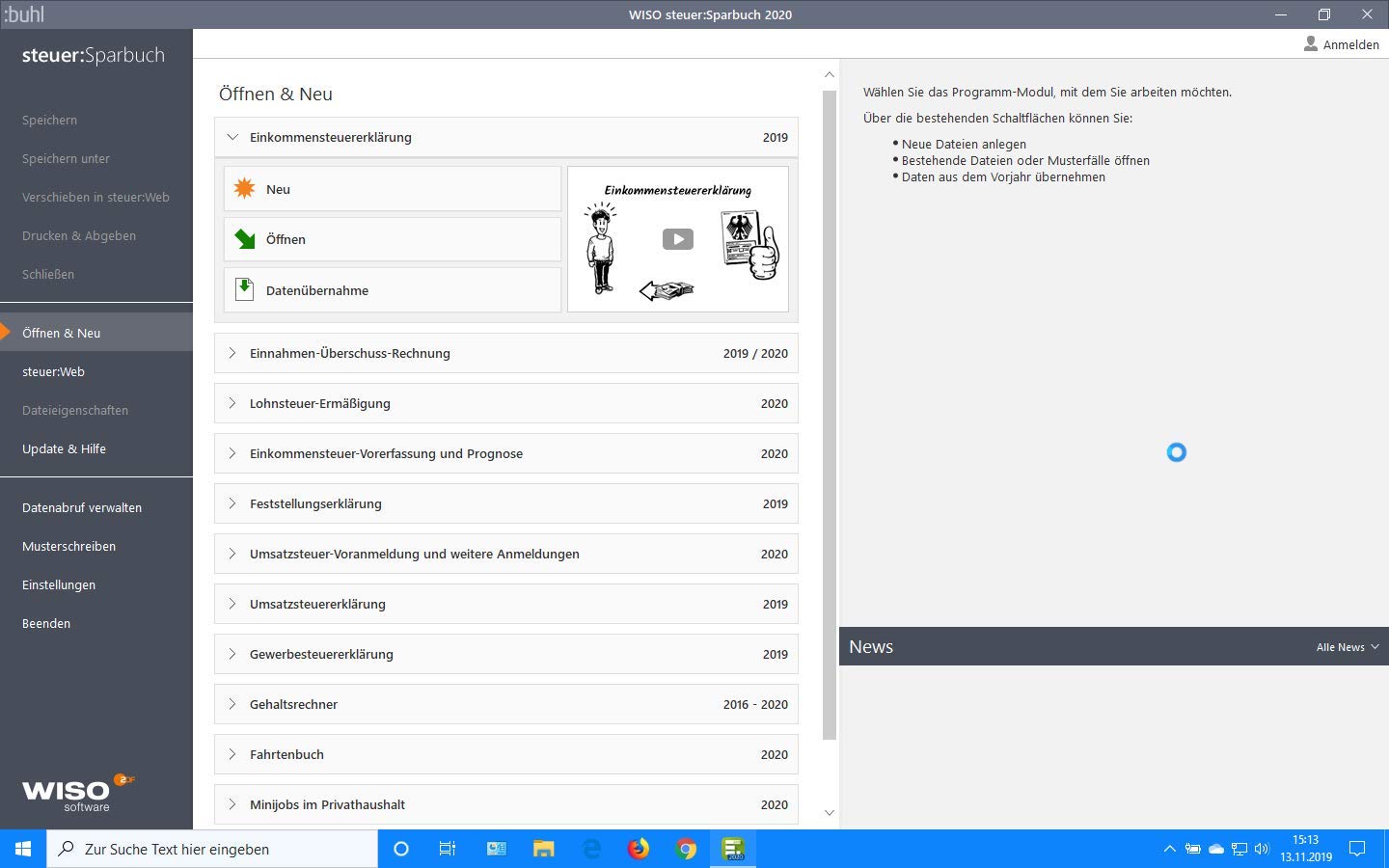This screenshot has width=1389, height=868.
Task: Open Windows Start menu
Action: 23,849
